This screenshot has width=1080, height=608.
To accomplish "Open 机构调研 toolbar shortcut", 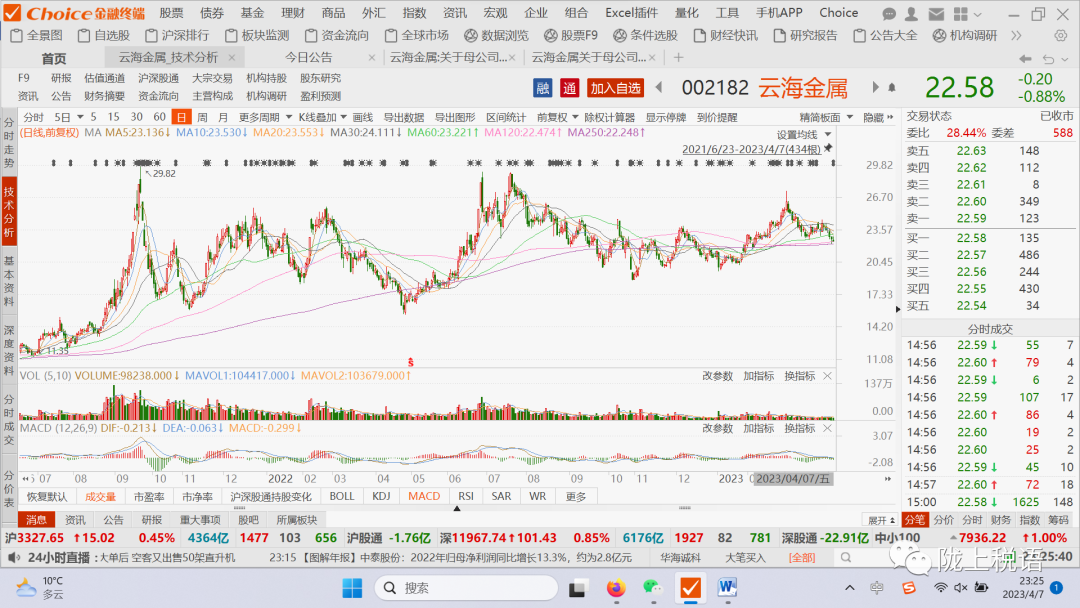I will coord(964,36).
